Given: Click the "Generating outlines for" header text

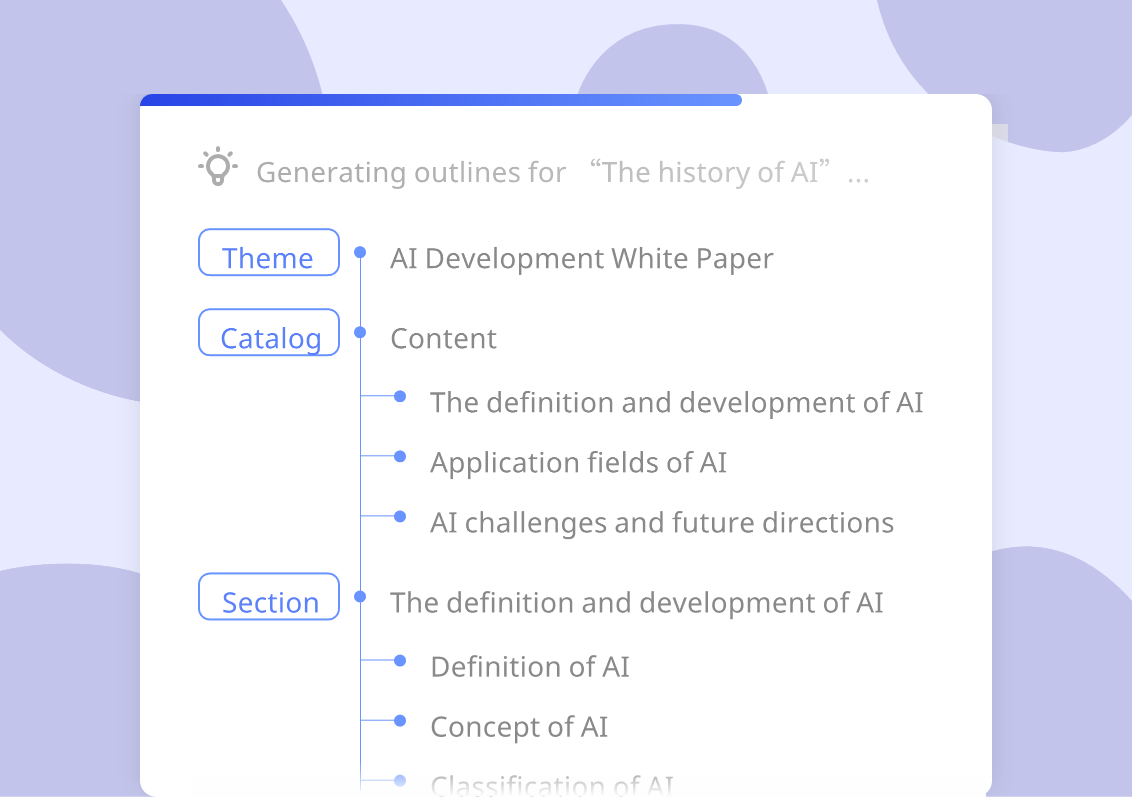Looking at the screenshot, I should click(x=411, y=173).
